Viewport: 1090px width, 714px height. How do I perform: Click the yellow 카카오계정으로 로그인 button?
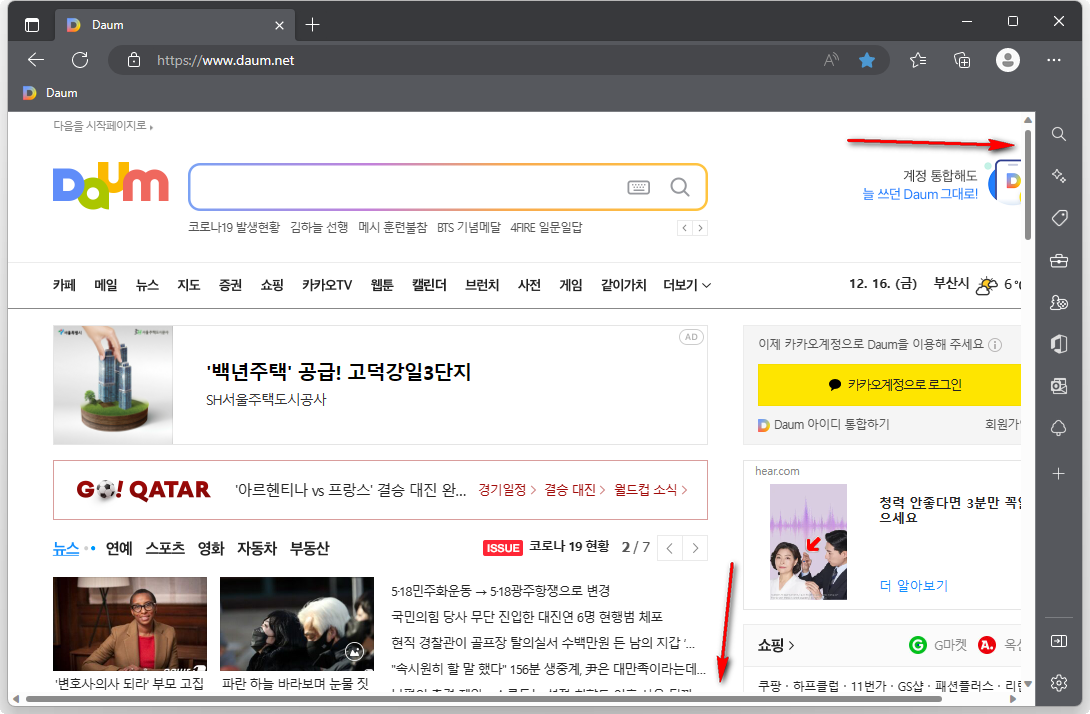pyautogui.click(x=889, y=385)
